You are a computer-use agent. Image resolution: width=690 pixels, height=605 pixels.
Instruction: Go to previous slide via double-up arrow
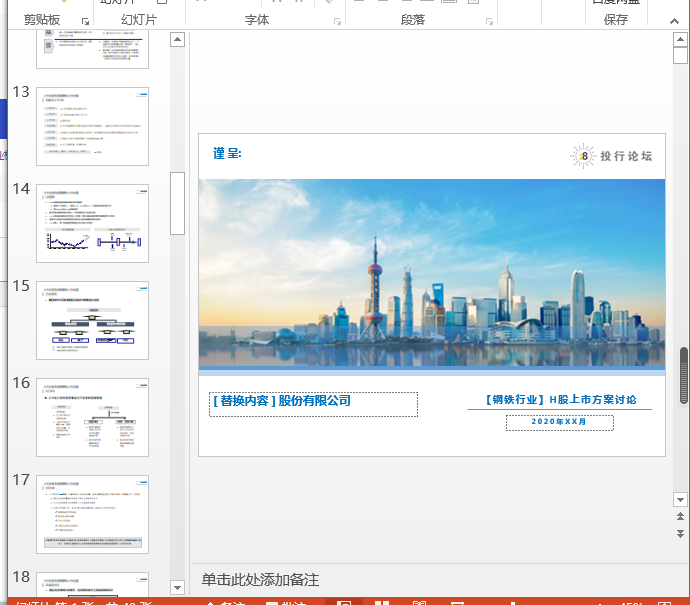coord(680,517)
